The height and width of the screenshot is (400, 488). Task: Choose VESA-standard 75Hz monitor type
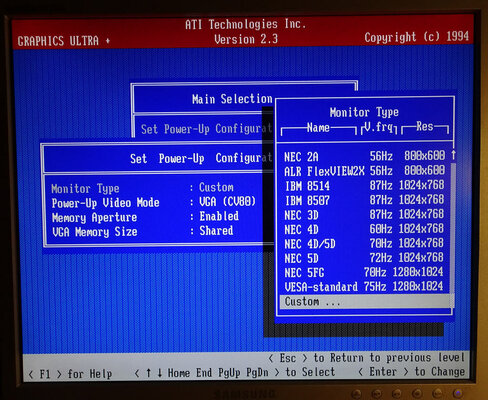click(364, 286)
